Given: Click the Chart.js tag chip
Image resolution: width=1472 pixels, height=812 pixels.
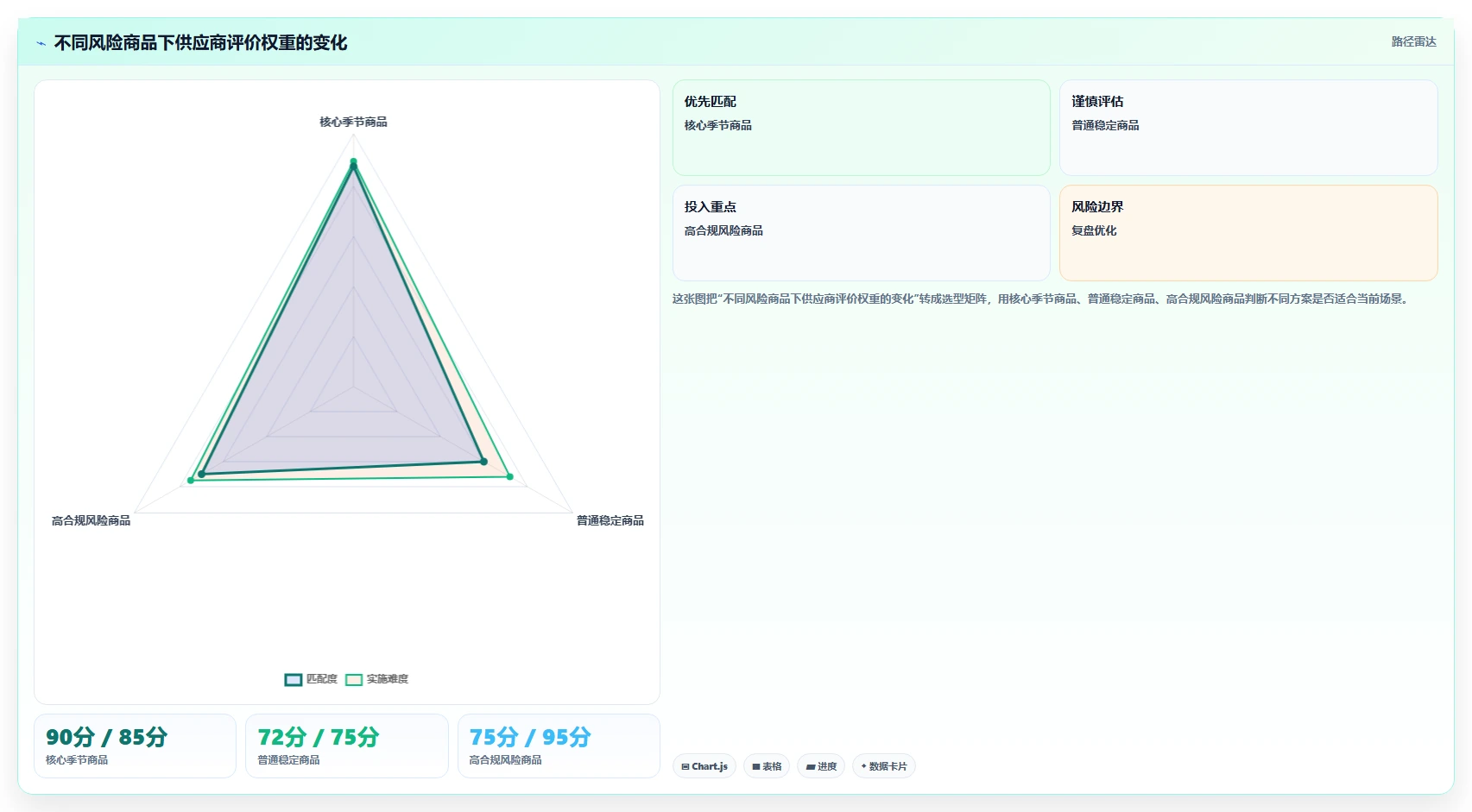Looking at the screenshot, I should click(x=704, y=766).
